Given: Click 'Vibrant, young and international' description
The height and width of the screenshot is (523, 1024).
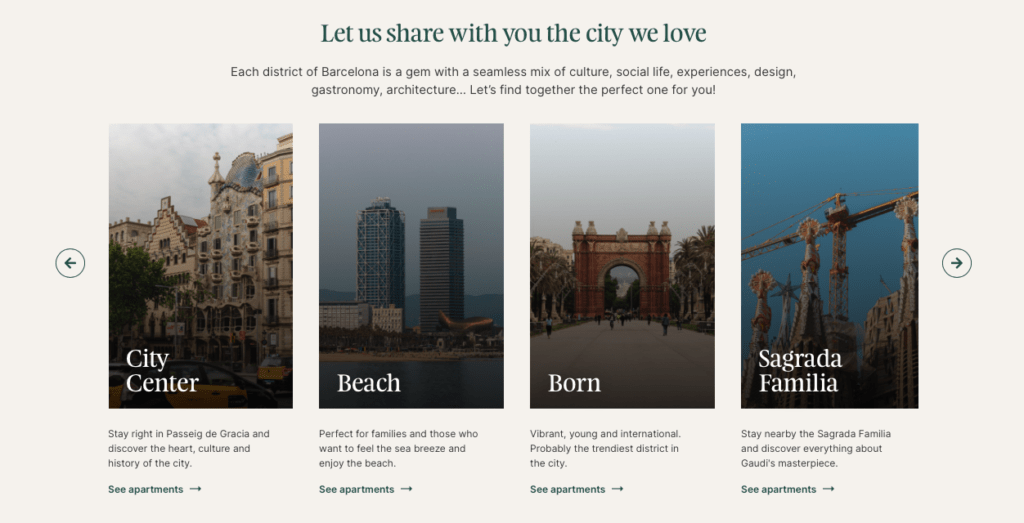Looking at the screenshot, I should coord(605,449).
